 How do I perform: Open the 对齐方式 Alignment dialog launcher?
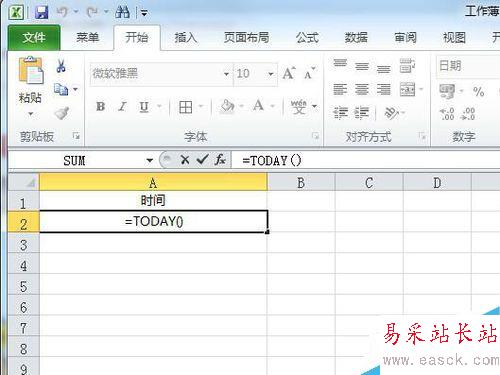[423, 136]
